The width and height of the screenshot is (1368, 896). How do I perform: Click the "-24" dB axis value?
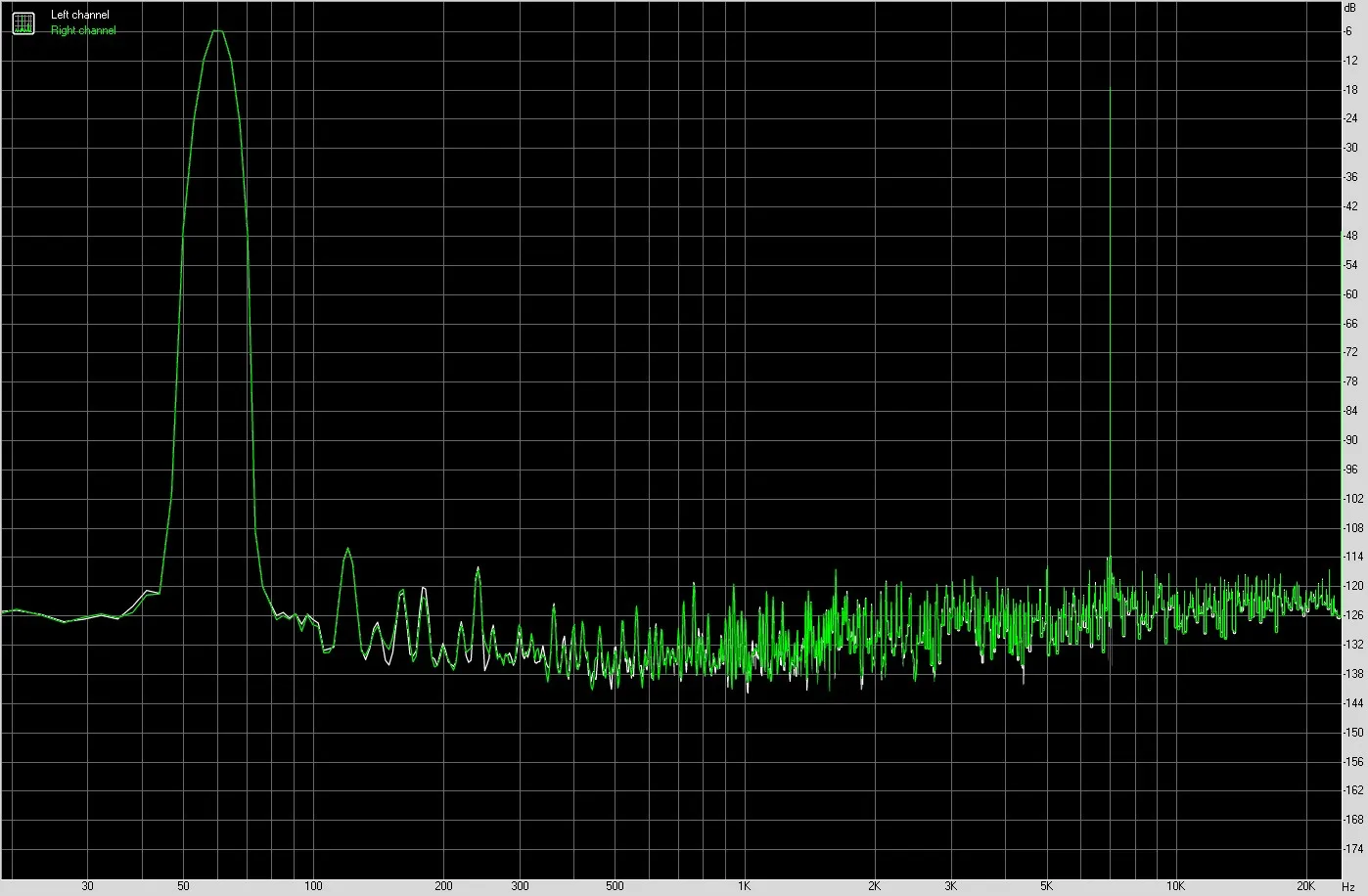[1350, 119]
